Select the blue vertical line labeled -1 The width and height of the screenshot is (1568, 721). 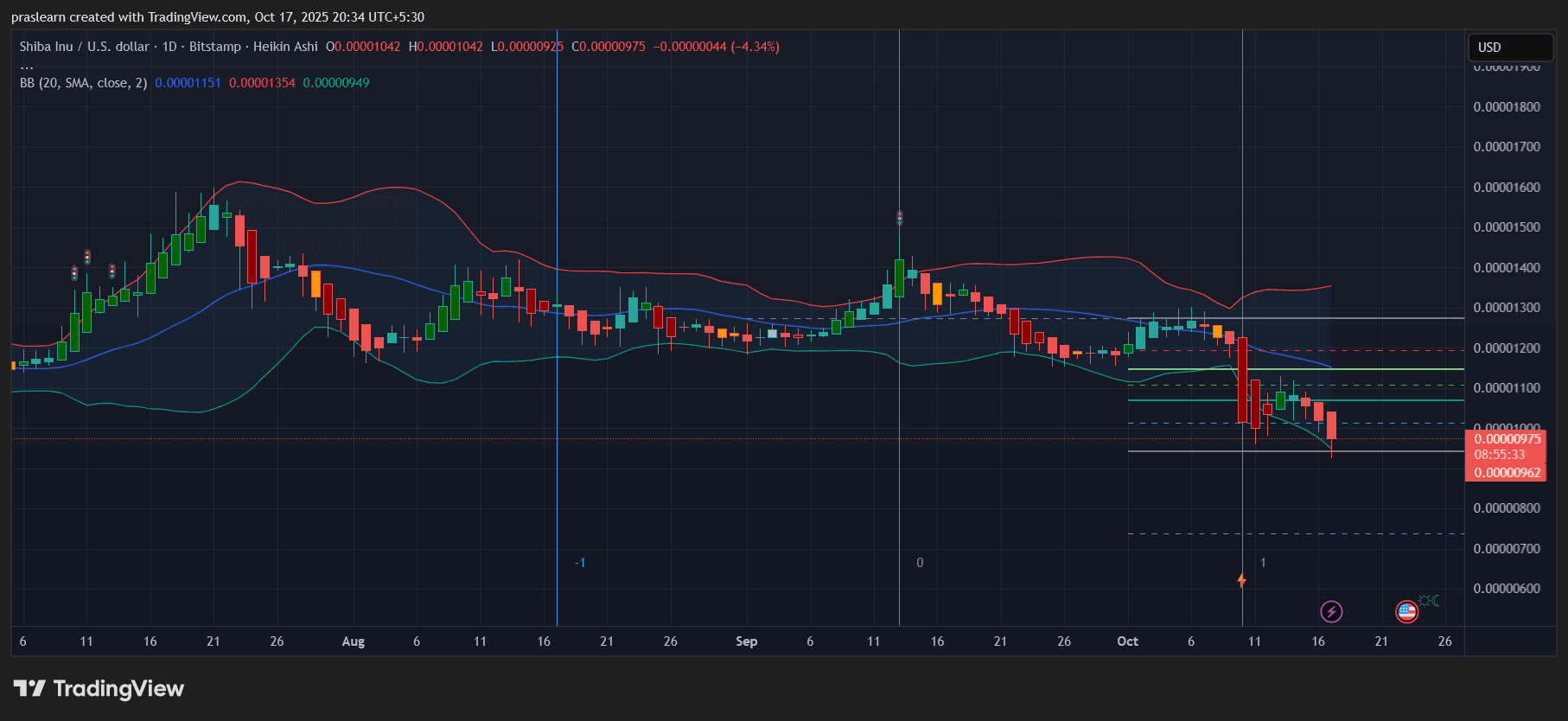(557, 432)
